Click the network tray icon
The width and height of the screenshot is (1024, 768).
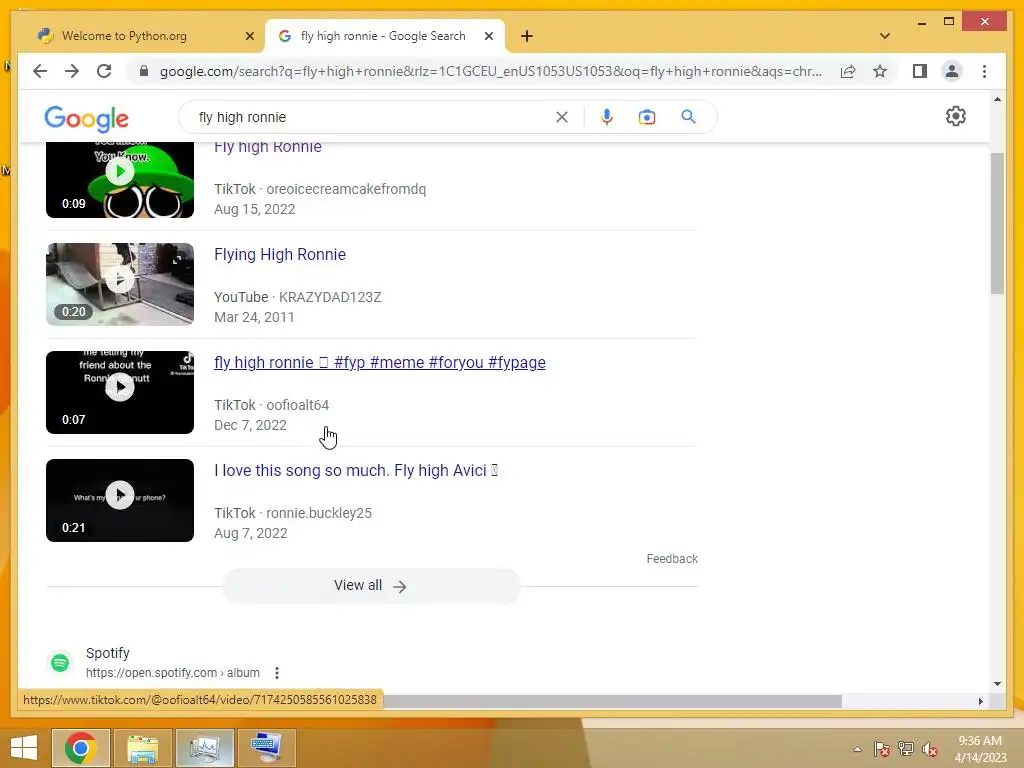point(906,749)
